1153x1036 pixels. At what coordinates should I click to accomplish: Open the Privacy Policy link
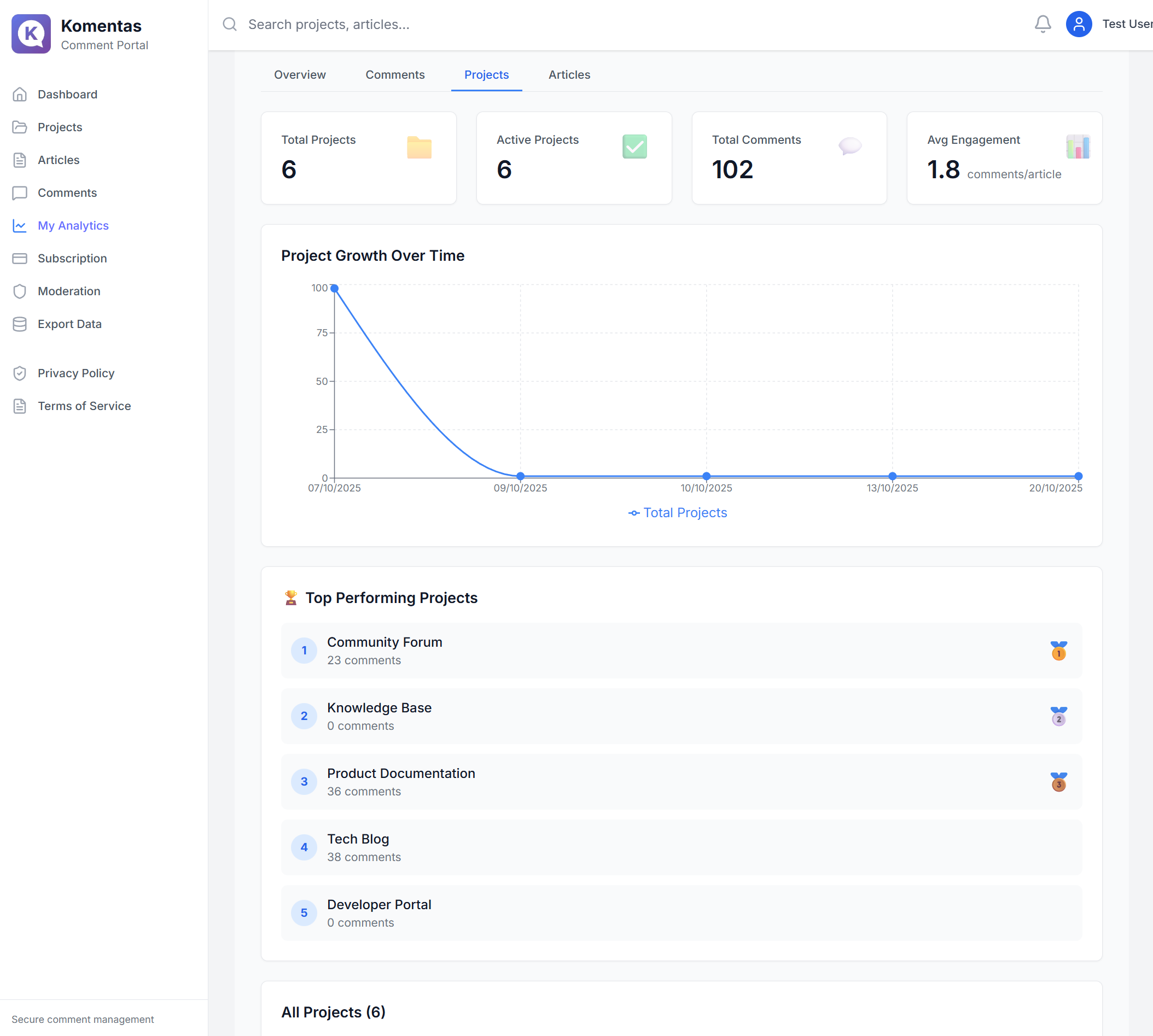pos(75,373)
